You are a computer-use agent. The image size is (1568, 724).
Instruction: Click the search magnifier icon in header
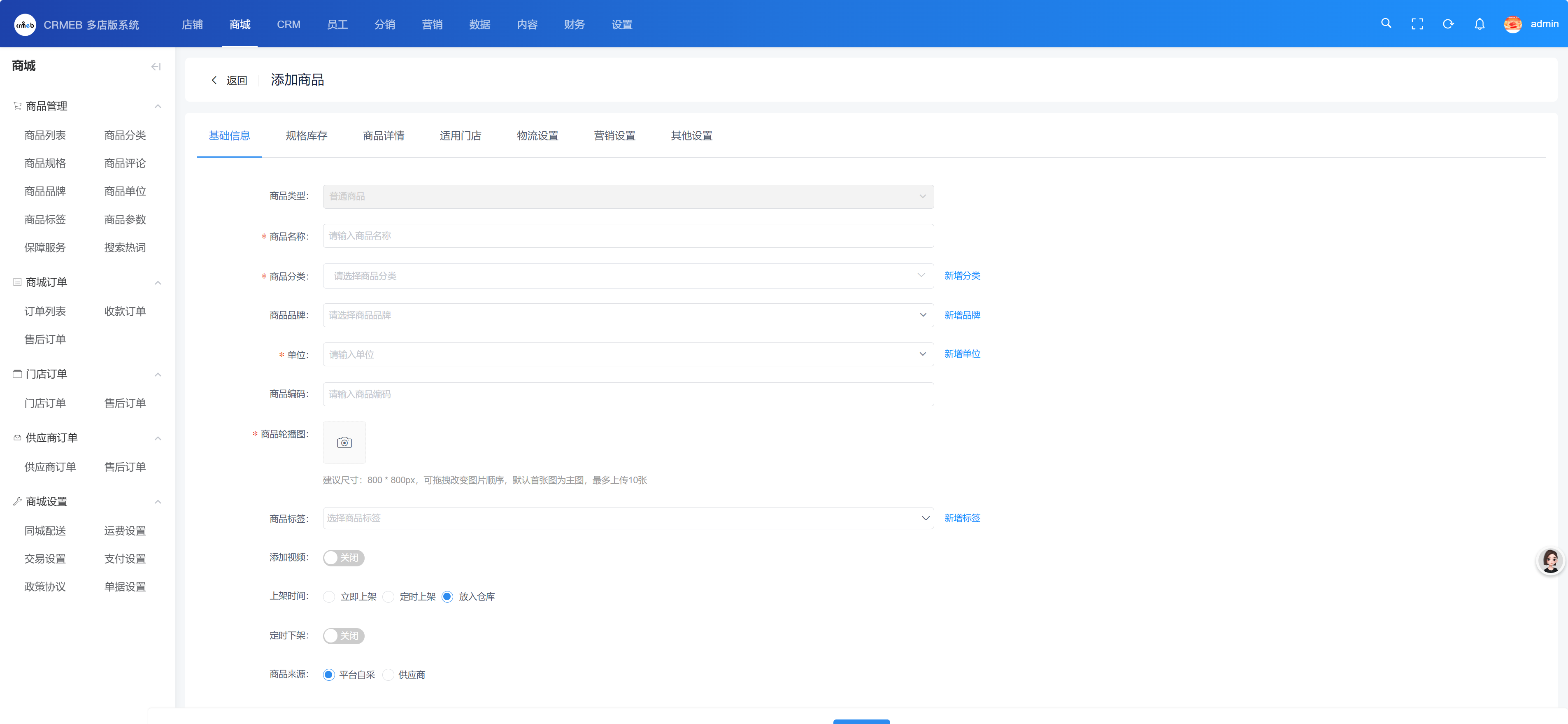pyautogui.click(x=1386, y=24)
